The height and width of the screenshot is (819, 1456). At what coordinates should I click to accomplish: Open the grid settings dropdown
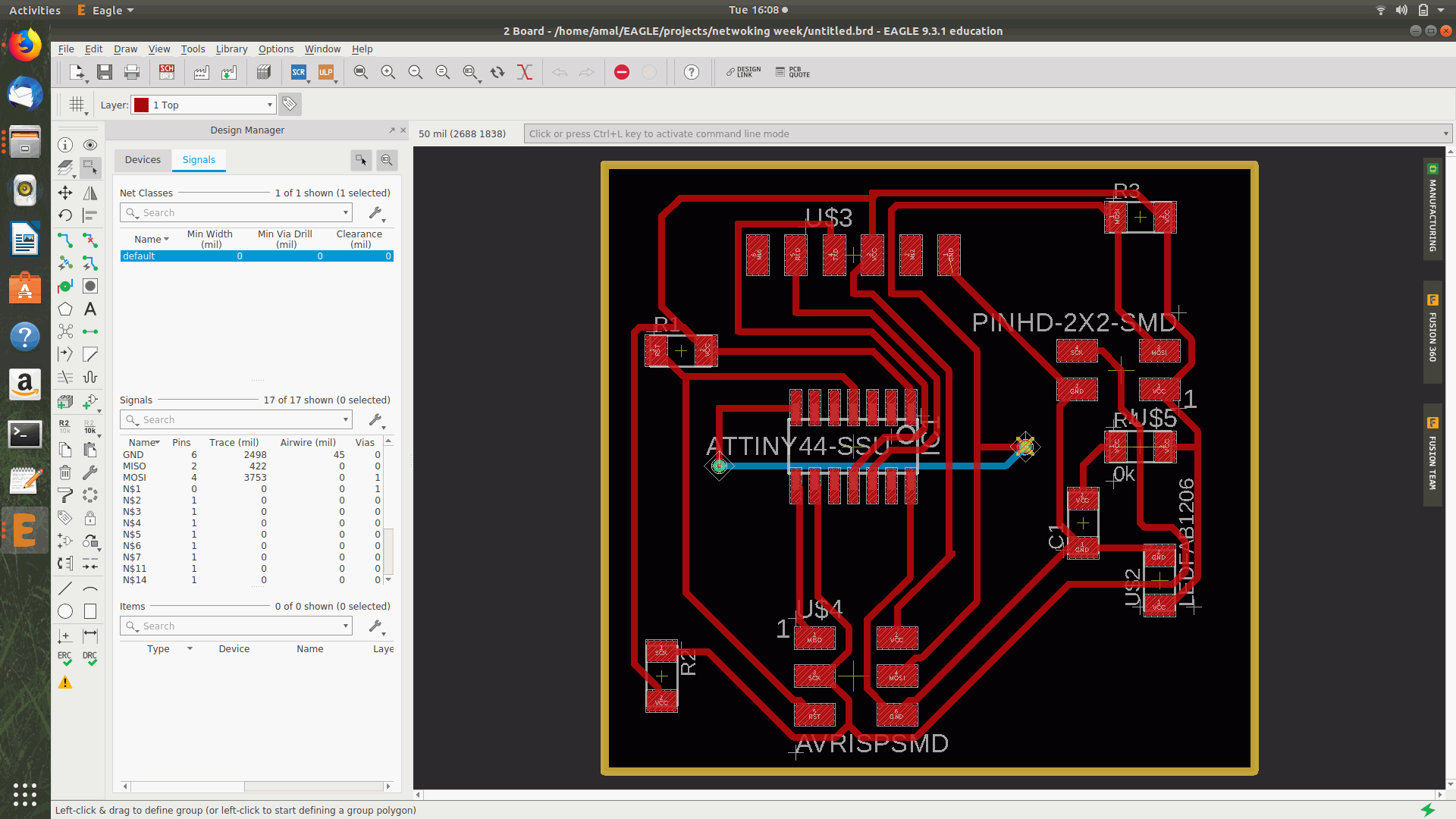(77, 105)
